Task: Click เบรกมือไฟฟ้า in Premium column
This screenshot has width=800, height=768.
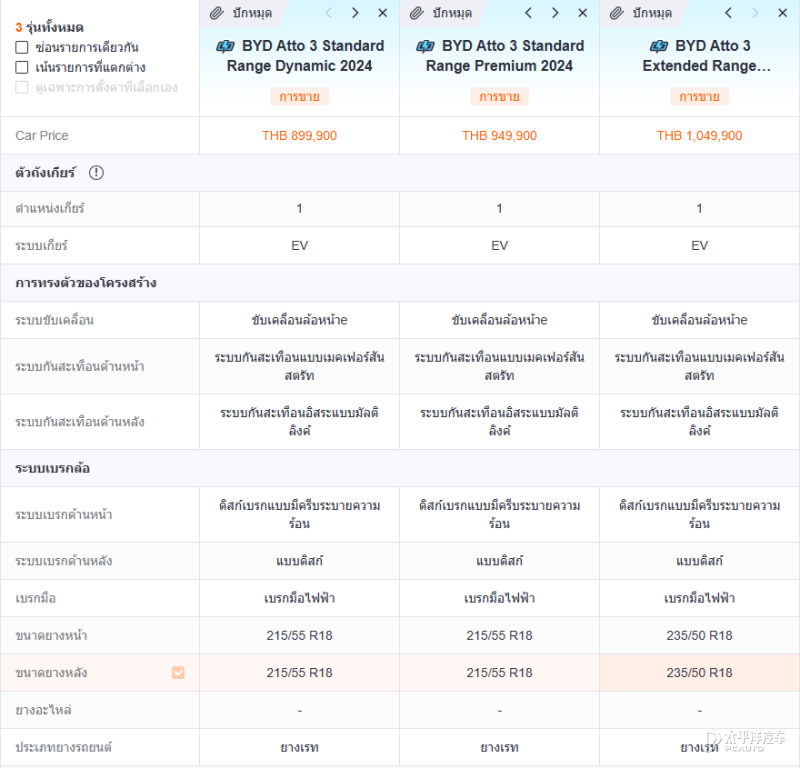Action: click(x=499, y=598)
